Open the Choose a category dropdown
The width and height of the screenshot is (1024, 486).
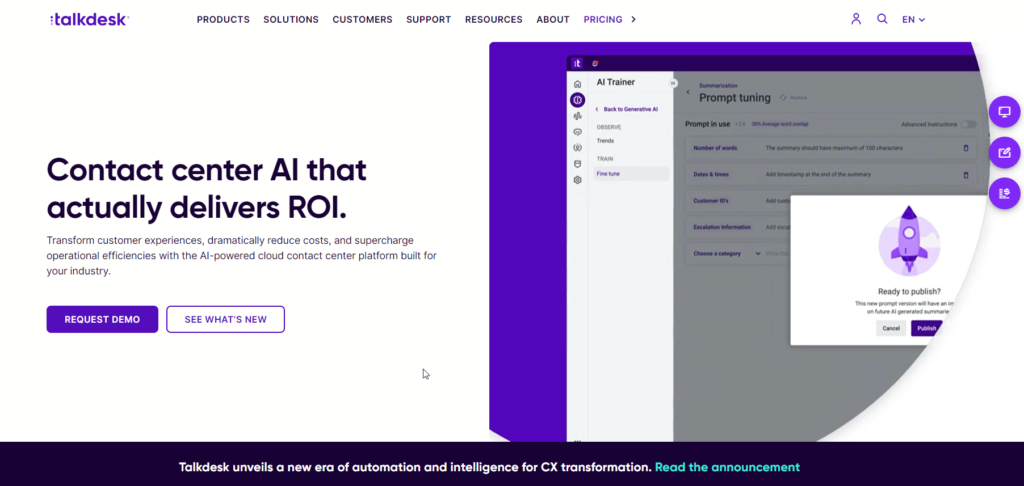tap(727, 253)
